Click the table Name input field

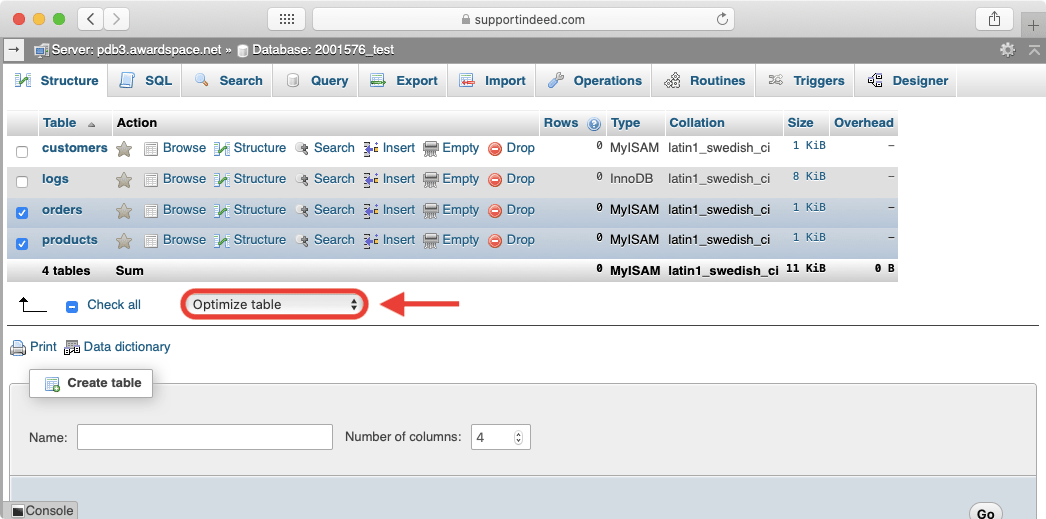[x=204, y=437]
